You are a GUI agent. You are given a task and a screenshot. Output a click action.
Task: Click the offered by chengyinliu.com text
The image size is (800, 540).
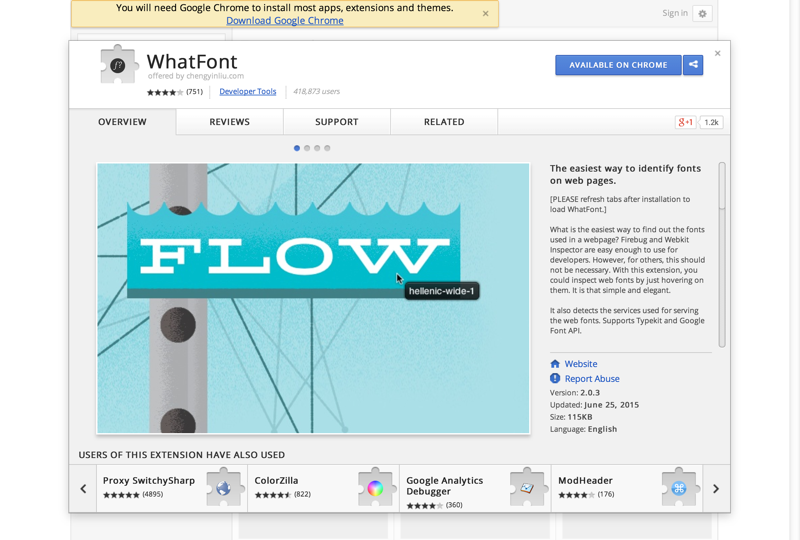click(196, 76)
